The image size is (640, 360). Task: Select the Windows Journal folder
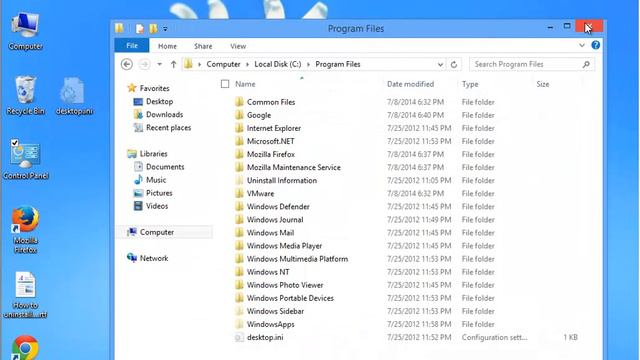(x=275, y=220)
